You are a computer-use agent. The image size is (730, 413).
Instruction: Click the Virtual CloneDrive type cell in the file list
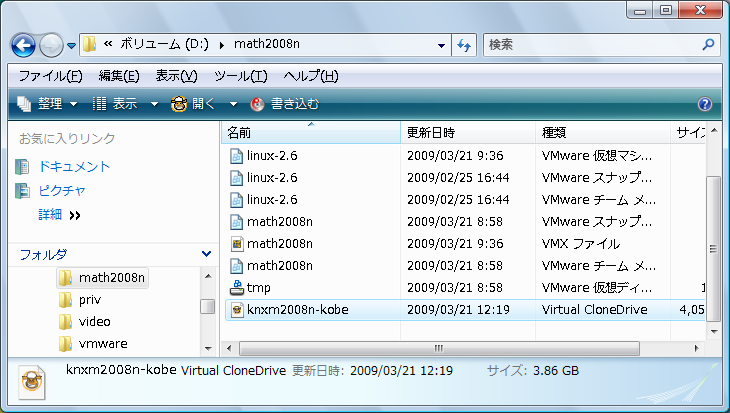595,310
